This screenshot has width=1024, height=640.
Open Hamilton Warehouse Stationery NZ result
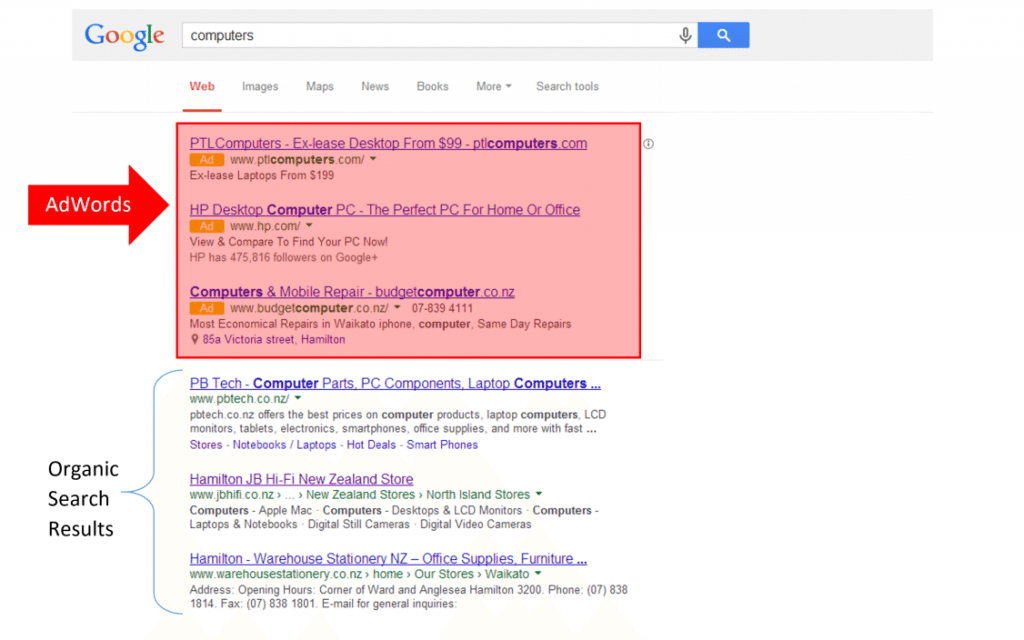388,559
